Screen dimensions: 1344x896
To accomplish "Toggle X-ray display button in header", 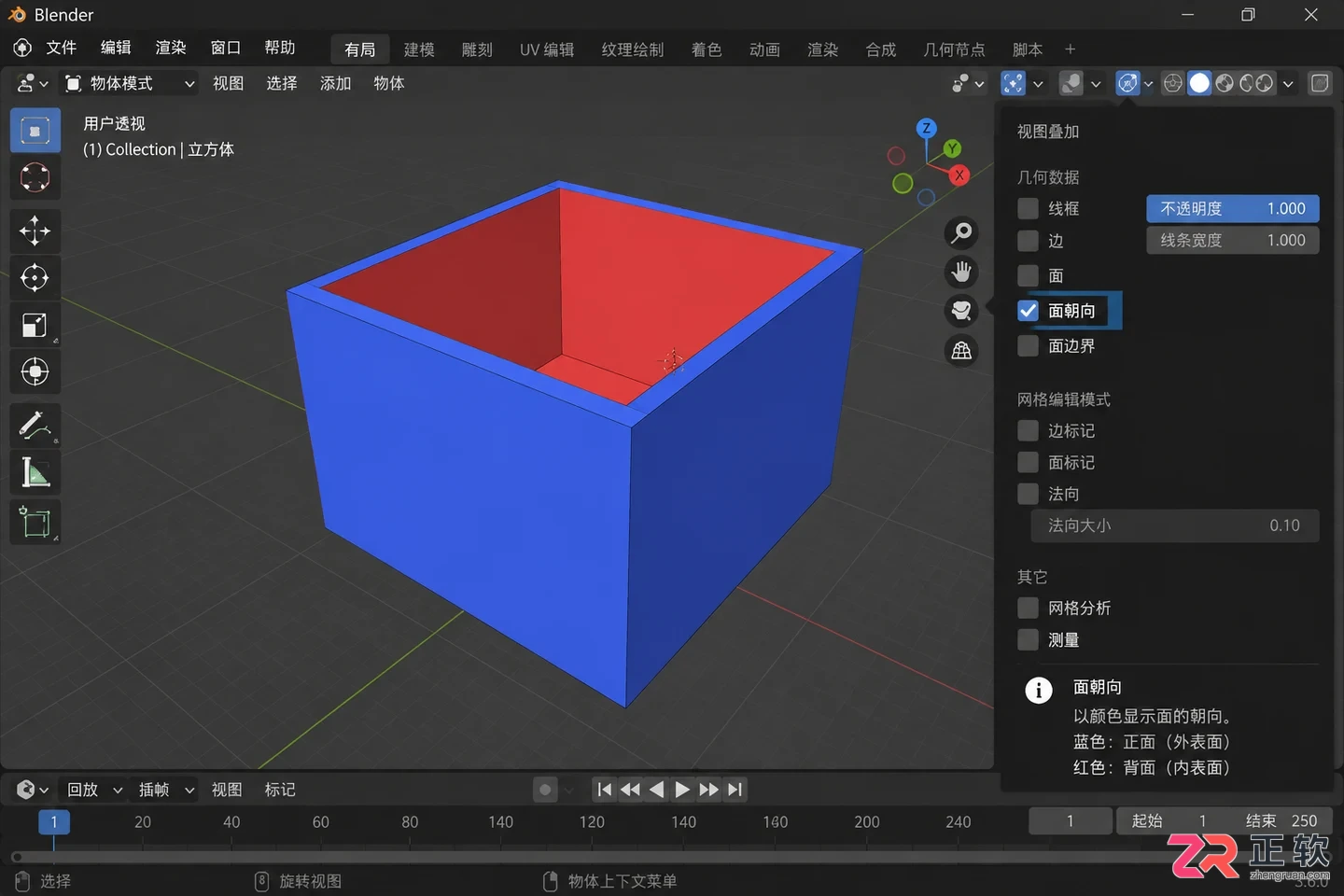I will pyautogui.click(x=1320, y=83).
